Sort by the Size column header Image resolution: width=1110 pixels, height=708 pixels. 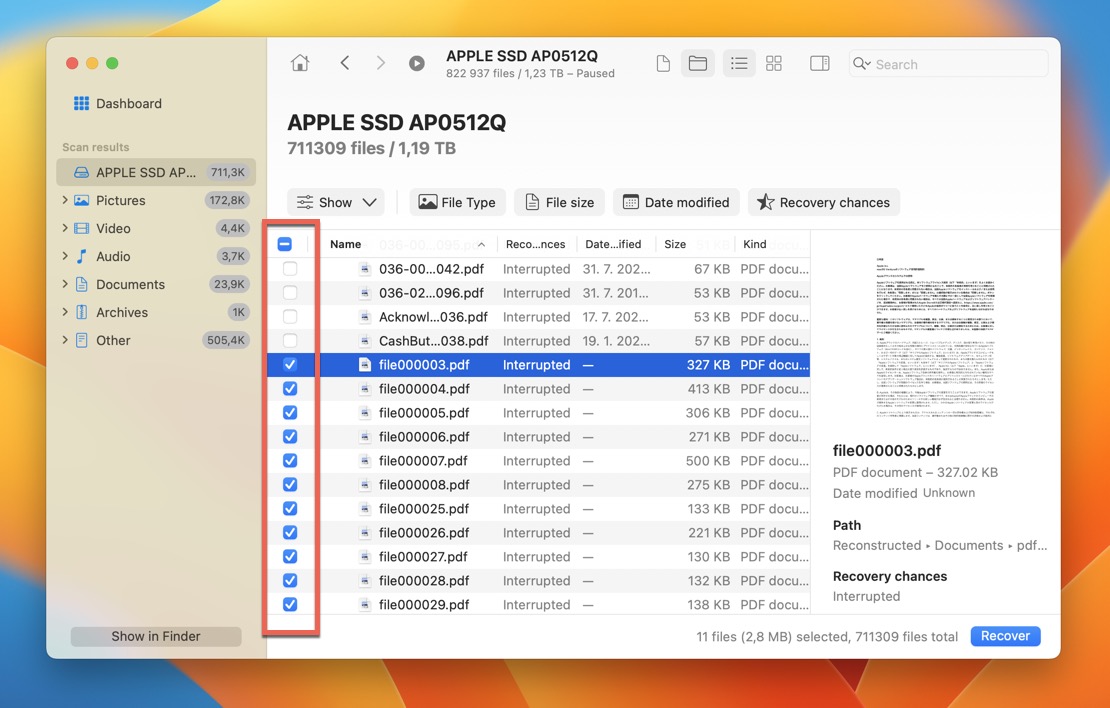[695, 244]
